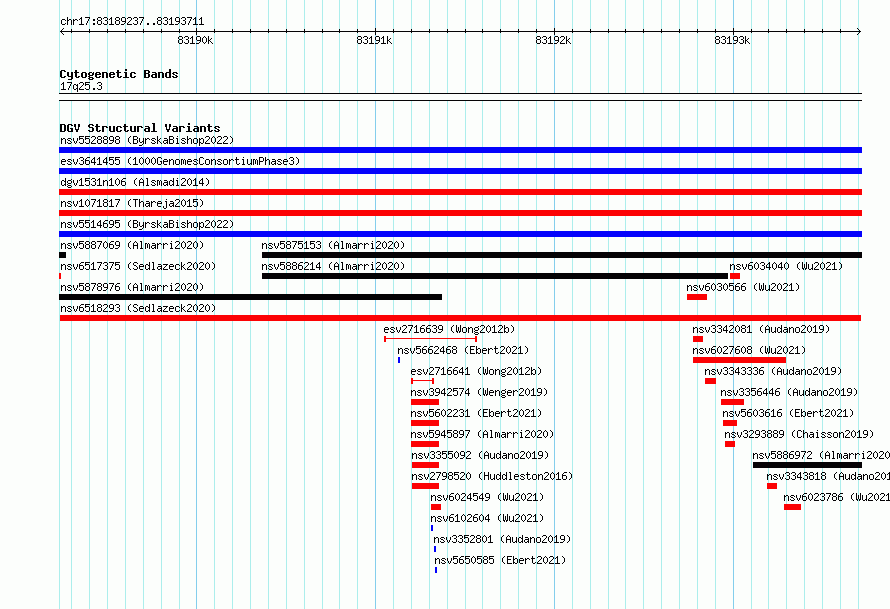This screenshot has width=890, height=609.
Task: Click the nsv5875153 (Almarri2020) label
Action: pyautogui.click(x=333, y=245)
